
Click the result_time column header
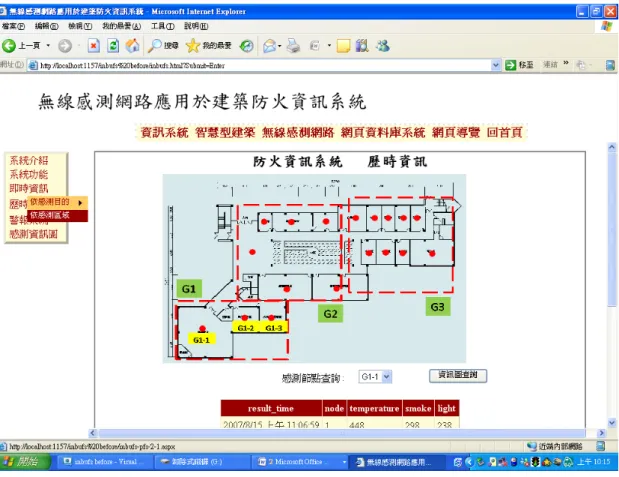pyautogui.click(x=271, y=408)
